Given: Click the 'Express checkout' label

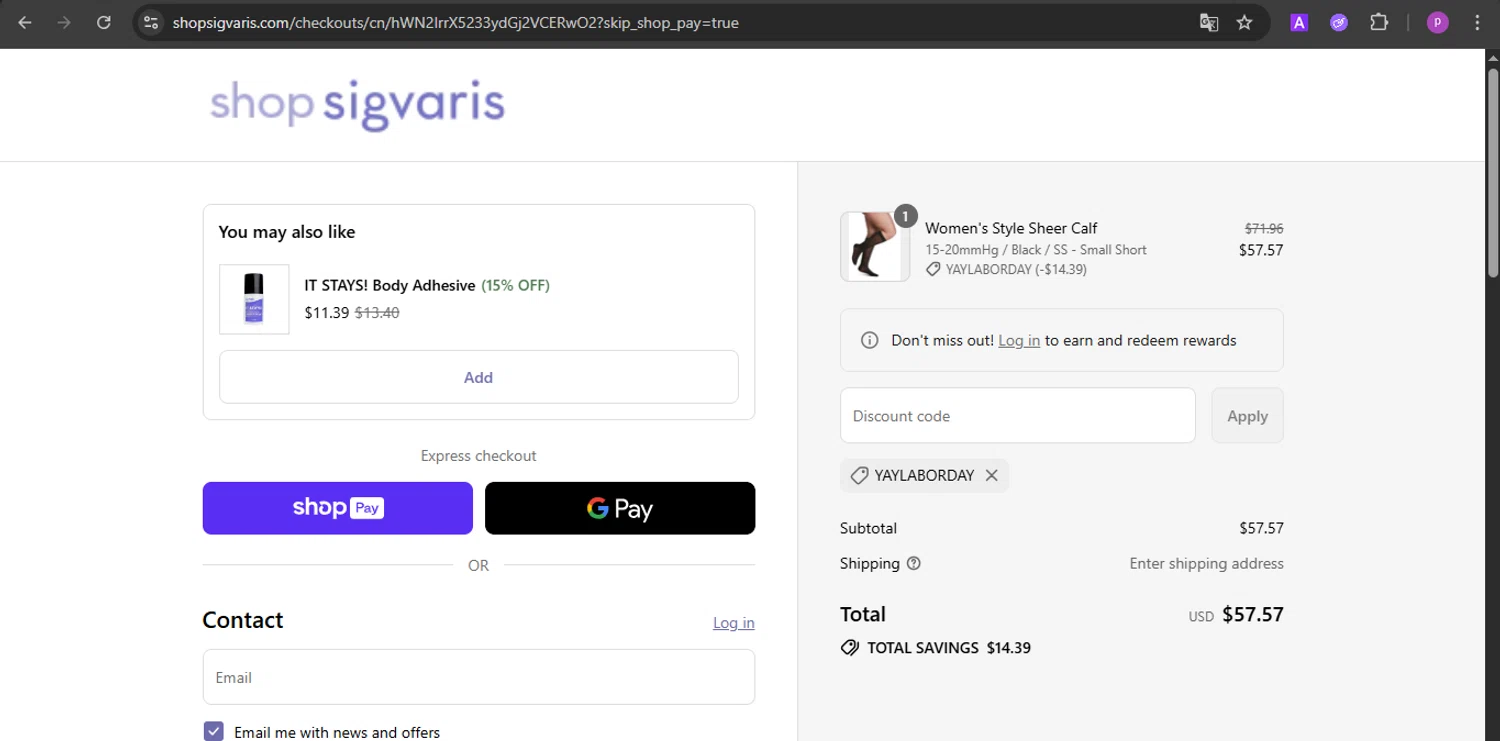Looking at the screenshot, I should click(479, 456).
